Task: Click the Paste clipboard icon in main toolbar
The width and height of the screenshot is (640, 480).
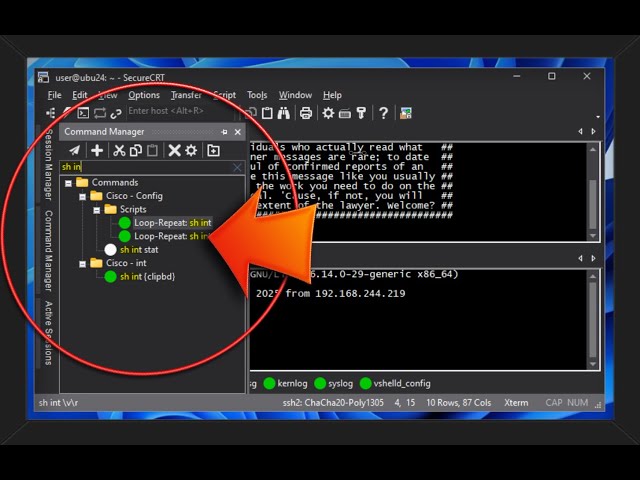Action: pyautogui.click(x=267, y=113)
